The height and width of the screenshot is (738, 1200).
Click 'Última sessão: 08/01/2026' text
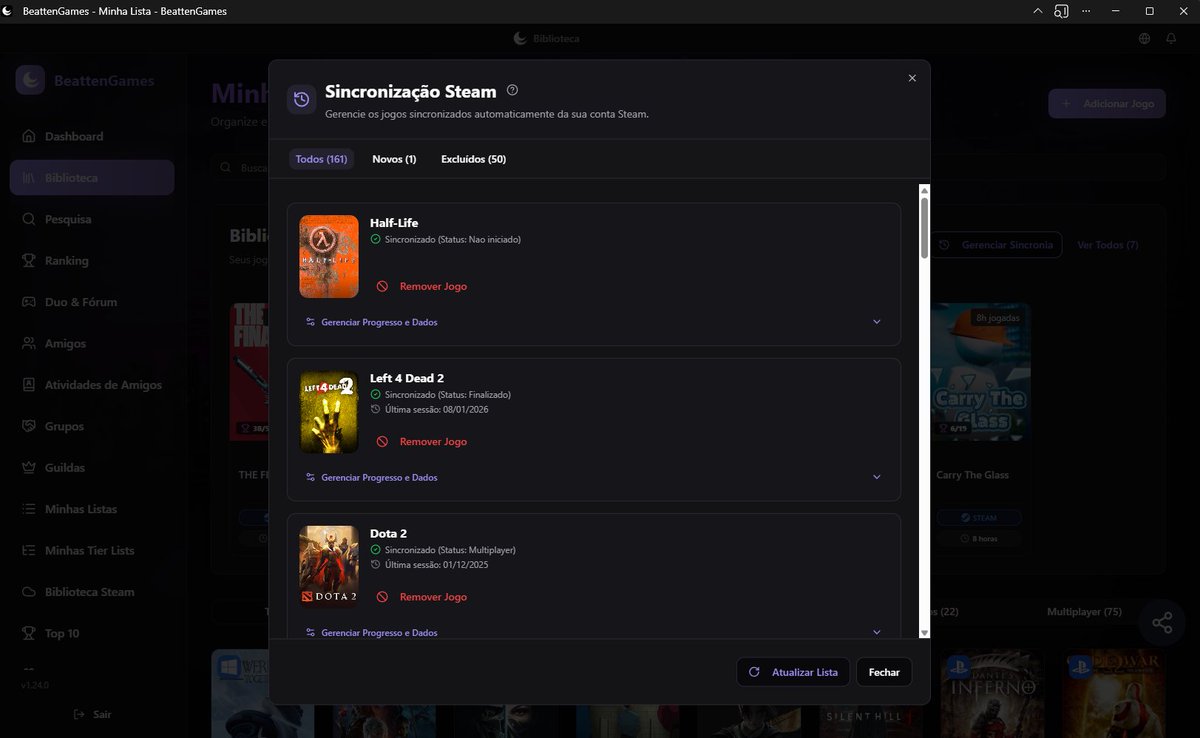436,409
